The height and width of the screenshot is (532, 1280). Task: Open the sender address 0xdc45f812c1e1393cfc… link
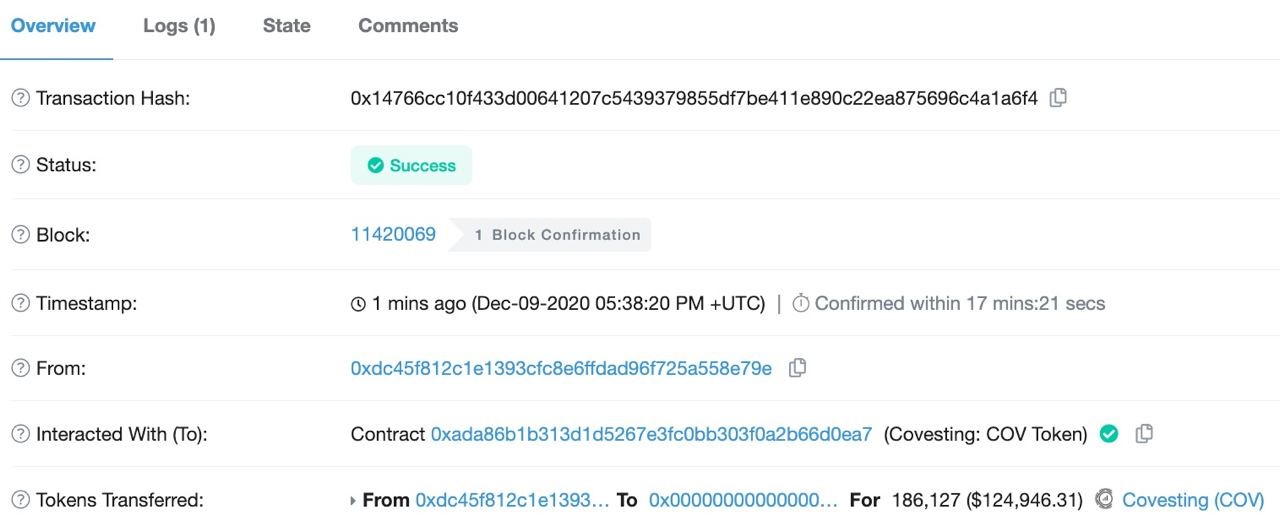coord(561,368)
